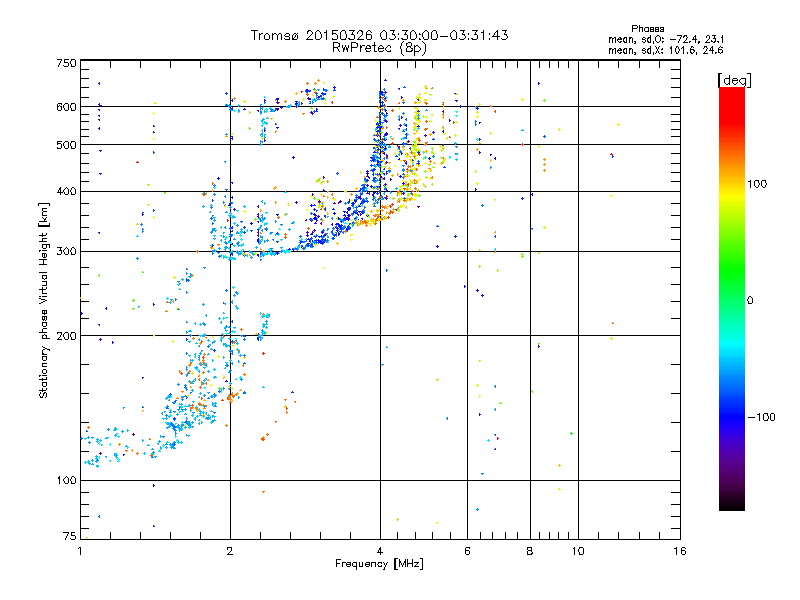The width and height of the screenshot is (800, 600).
Task: Click y-axis tick label '750'
Action: point(66,63)
